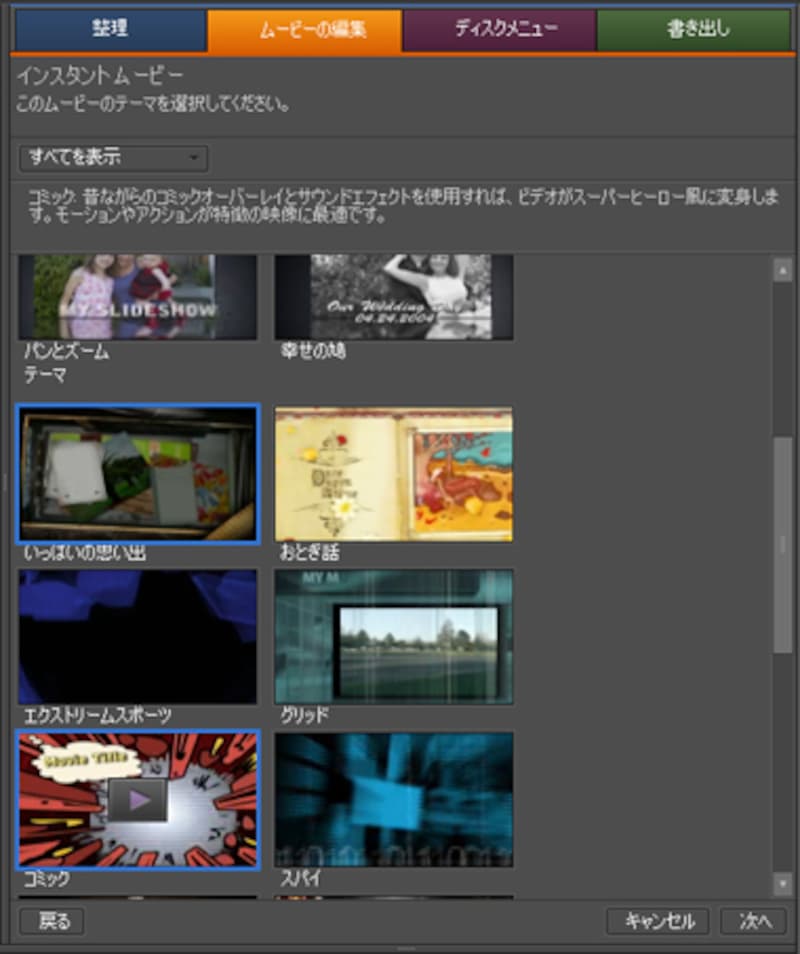Image resolution: width=800 pixels, height=954 pixels.
Task: Choose the パンとズーム theme thumbnail
Action: [137, 297]
